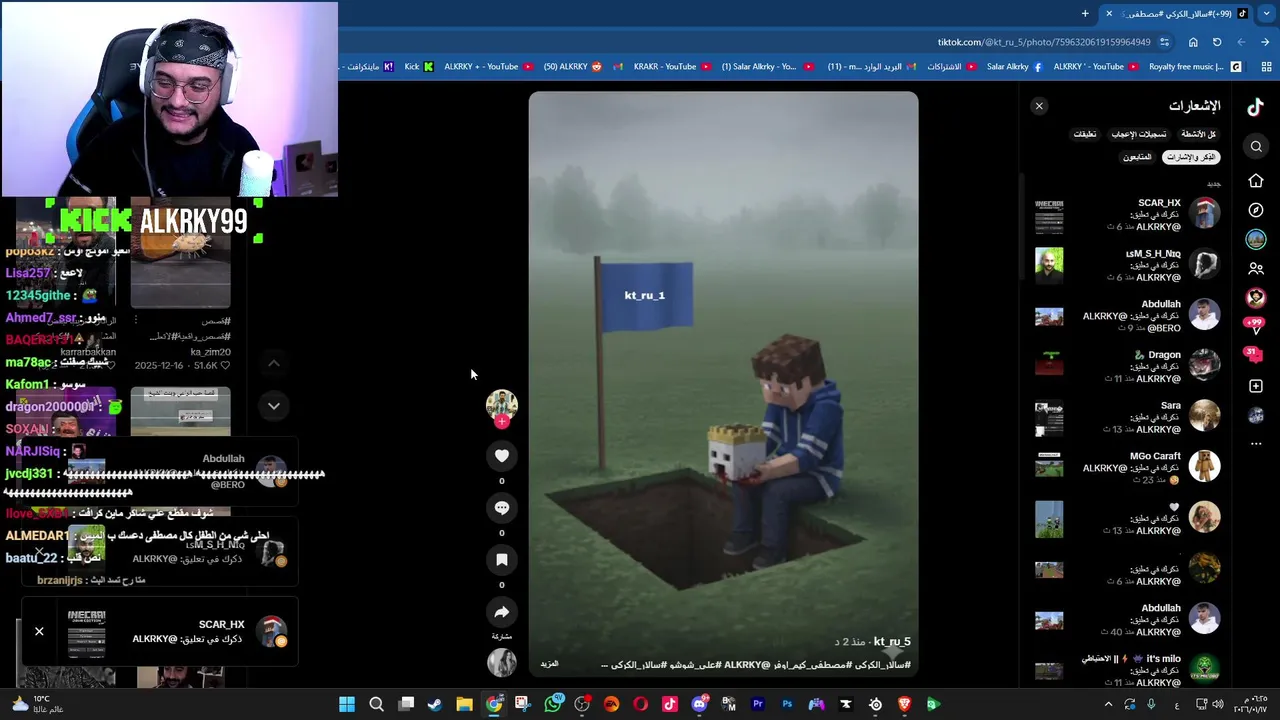Screen dimensions: 1280x720
Task: Open all bookmarks grid icon
Action: tap(1266, 67)
